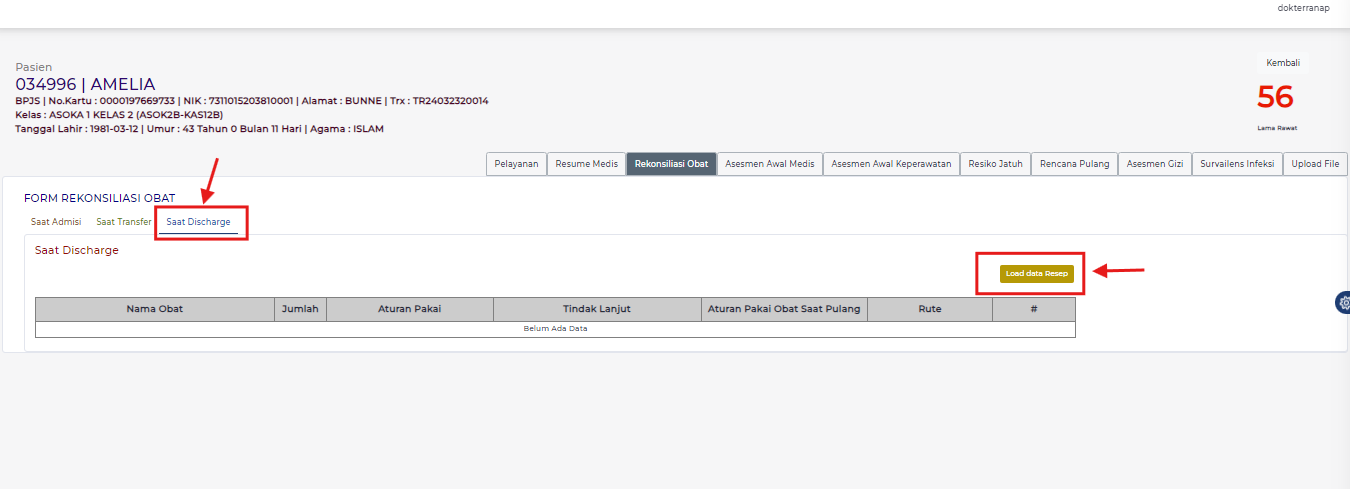View the Resiko Jatuh tab
Image resolution: width=1350 pixels, height=489 pixels.
click(995, 164)
